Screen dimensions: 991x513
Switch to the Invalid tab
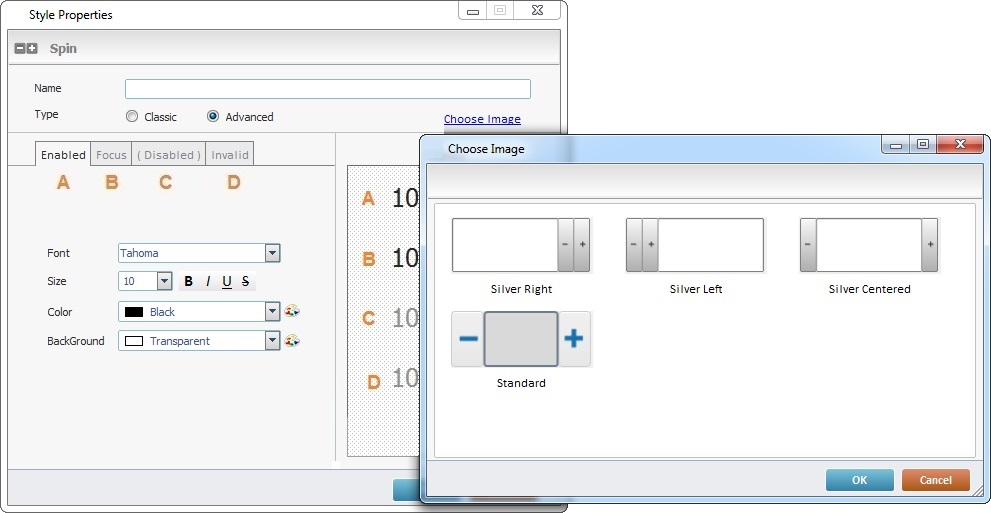click(x=230, y=155)
